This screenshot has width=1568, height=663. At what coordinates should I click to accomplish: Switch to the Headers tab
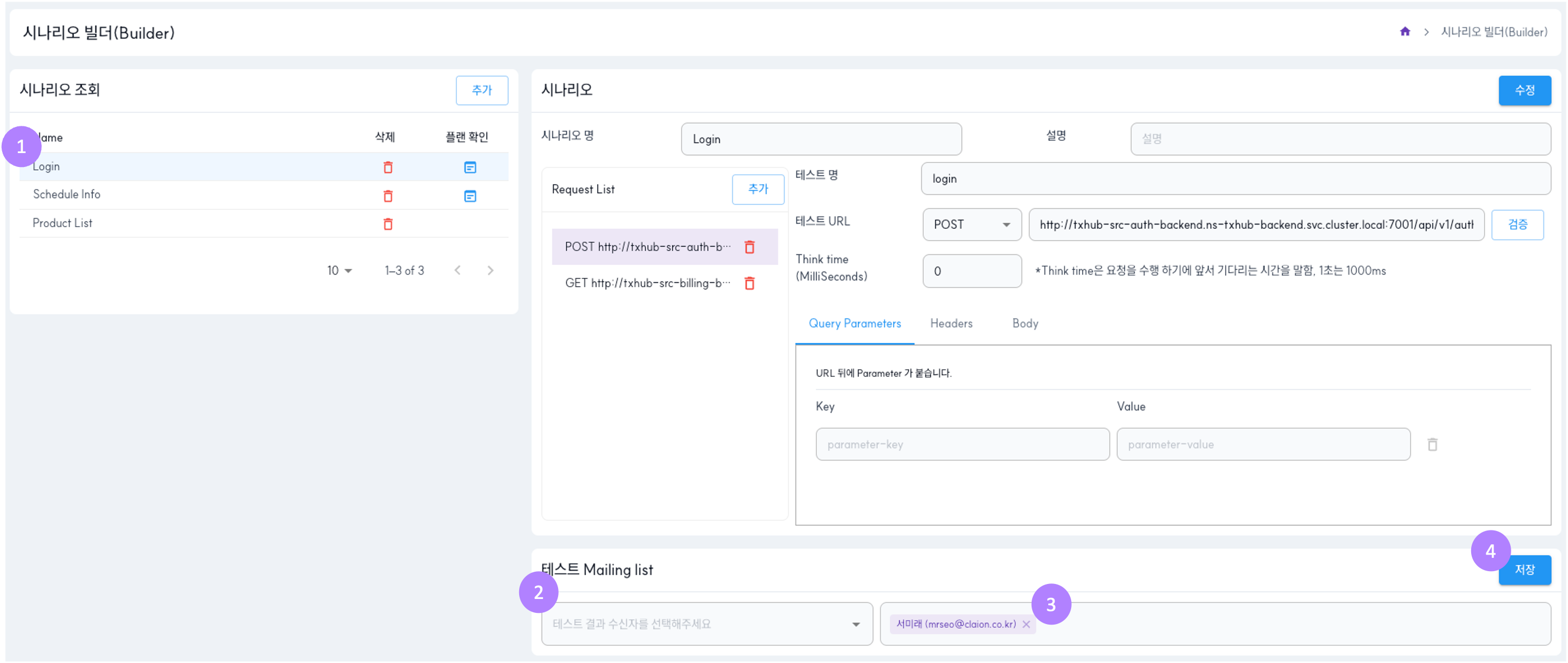point(951,323)
